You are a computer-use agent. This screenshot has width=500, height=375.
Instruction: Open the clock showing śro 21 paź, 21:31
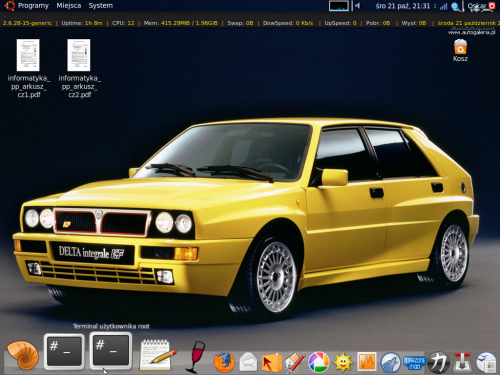point(403,6)
